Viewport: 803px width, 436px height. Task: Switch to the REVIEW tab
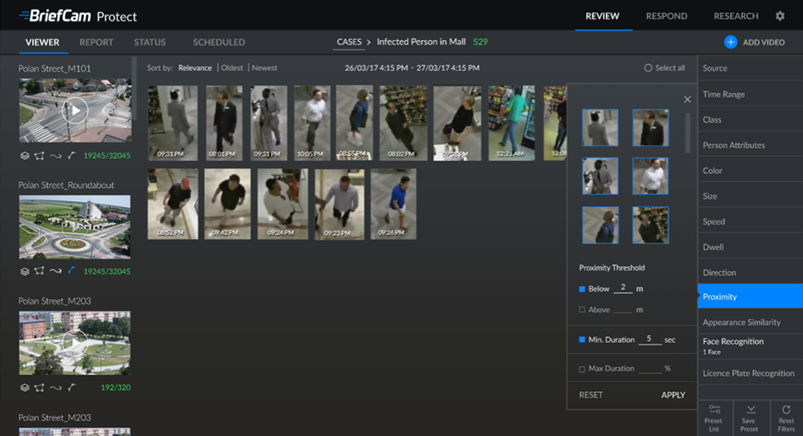[x=603, y=16]
